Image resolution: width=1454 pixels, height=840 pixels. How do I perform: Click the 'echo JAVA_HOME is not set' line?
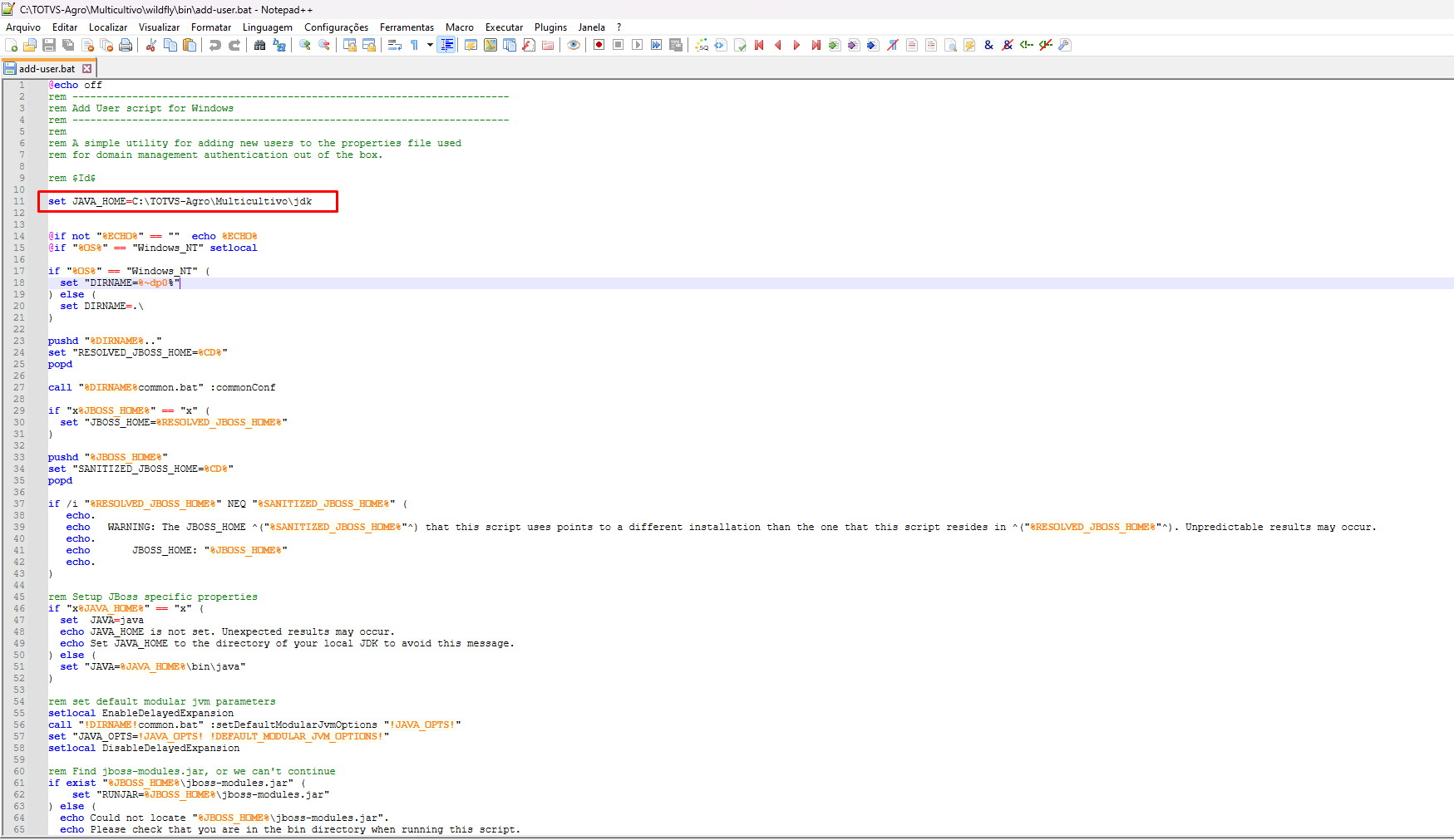[227, 631]
